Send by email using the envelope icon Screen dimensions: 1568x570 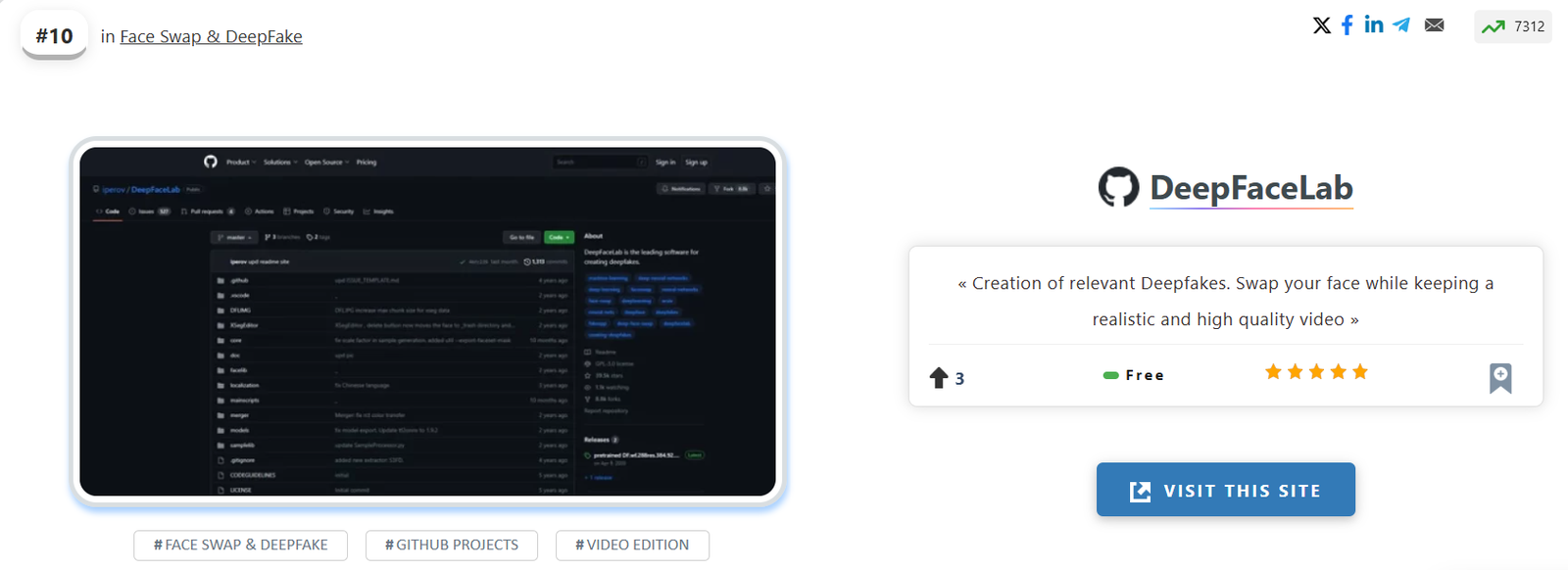pyautogui.click(x=1434, y=25)
